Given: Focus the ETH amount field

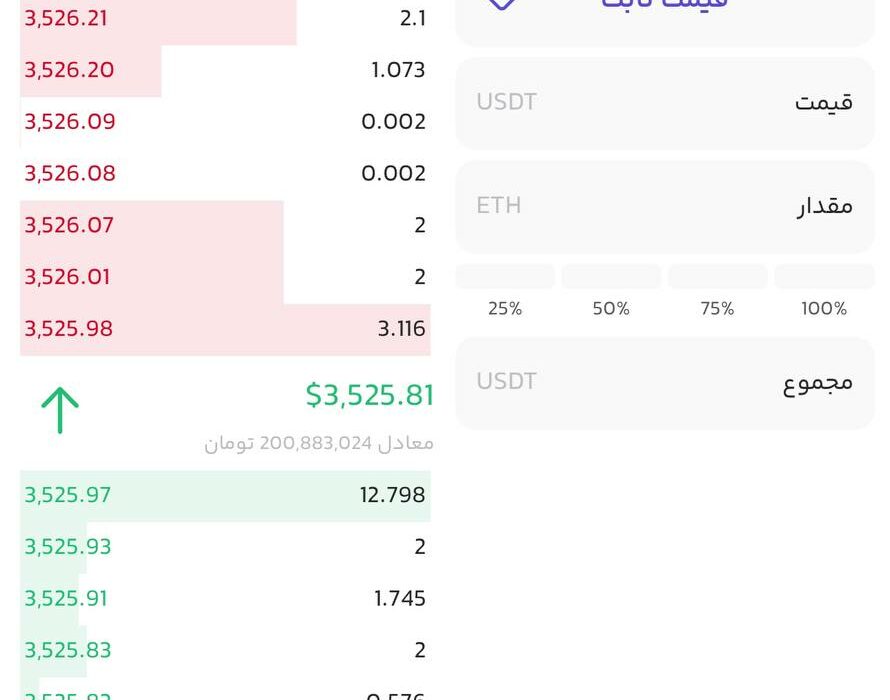Looking at the screenshot, I should point(665,207).
